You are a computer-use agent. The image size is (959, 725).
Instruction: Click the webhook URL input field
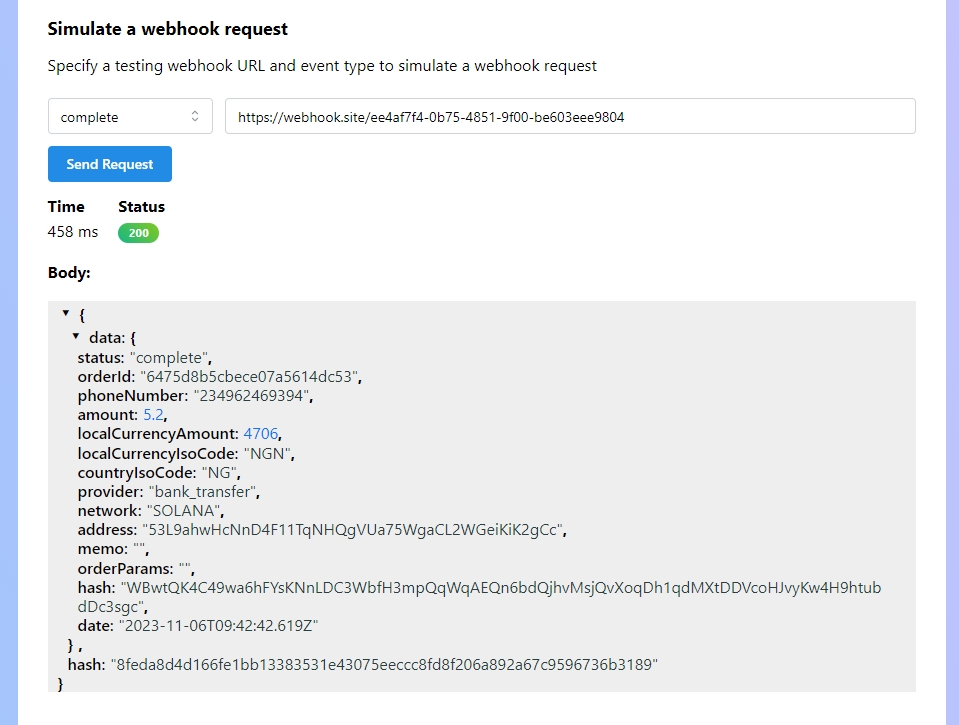coord(569,117)
